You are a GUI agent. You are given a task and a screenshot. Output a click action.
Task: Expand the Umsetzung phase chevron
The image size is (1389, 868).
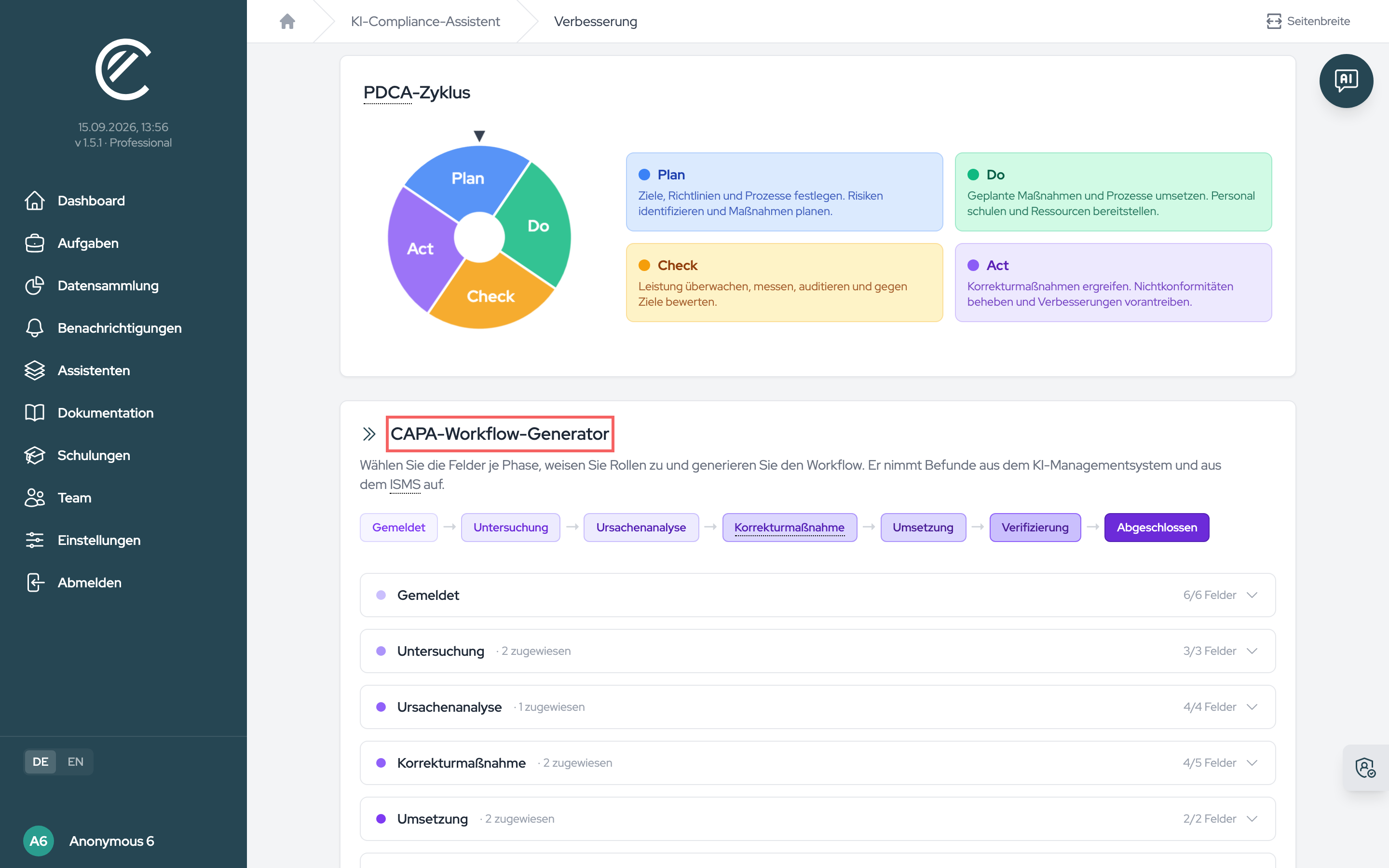point(1253,819)
